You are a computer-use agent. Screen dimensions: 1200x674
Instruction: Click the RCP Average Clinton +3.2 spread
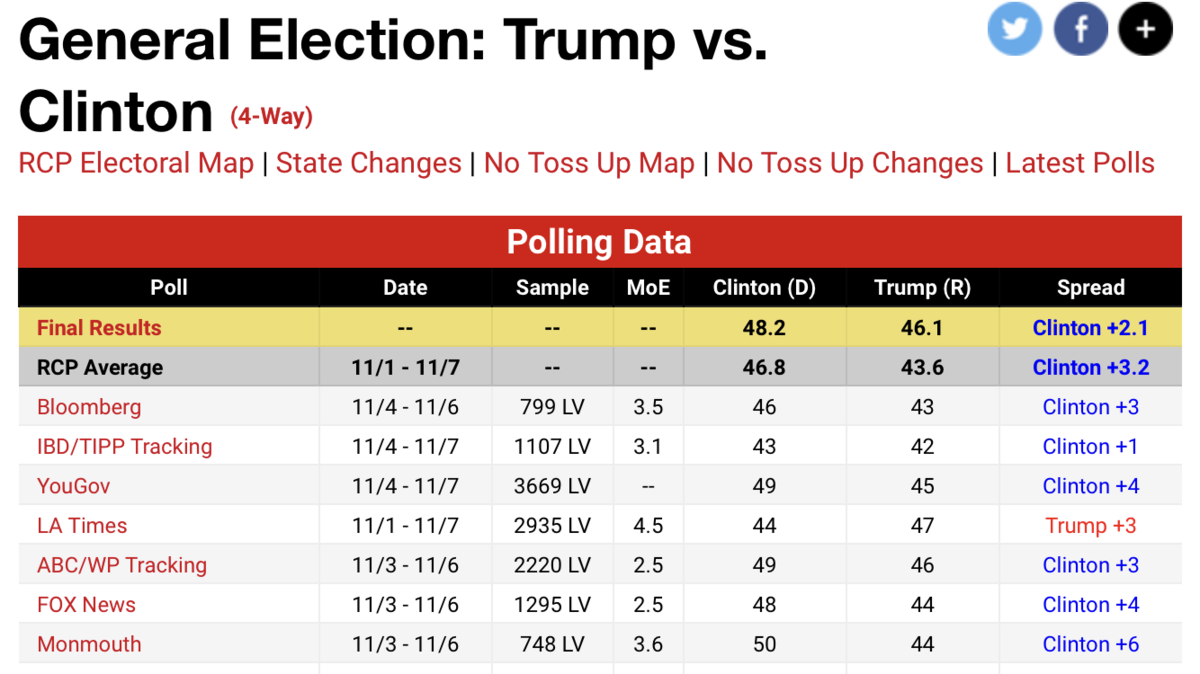pos(1090,367)
